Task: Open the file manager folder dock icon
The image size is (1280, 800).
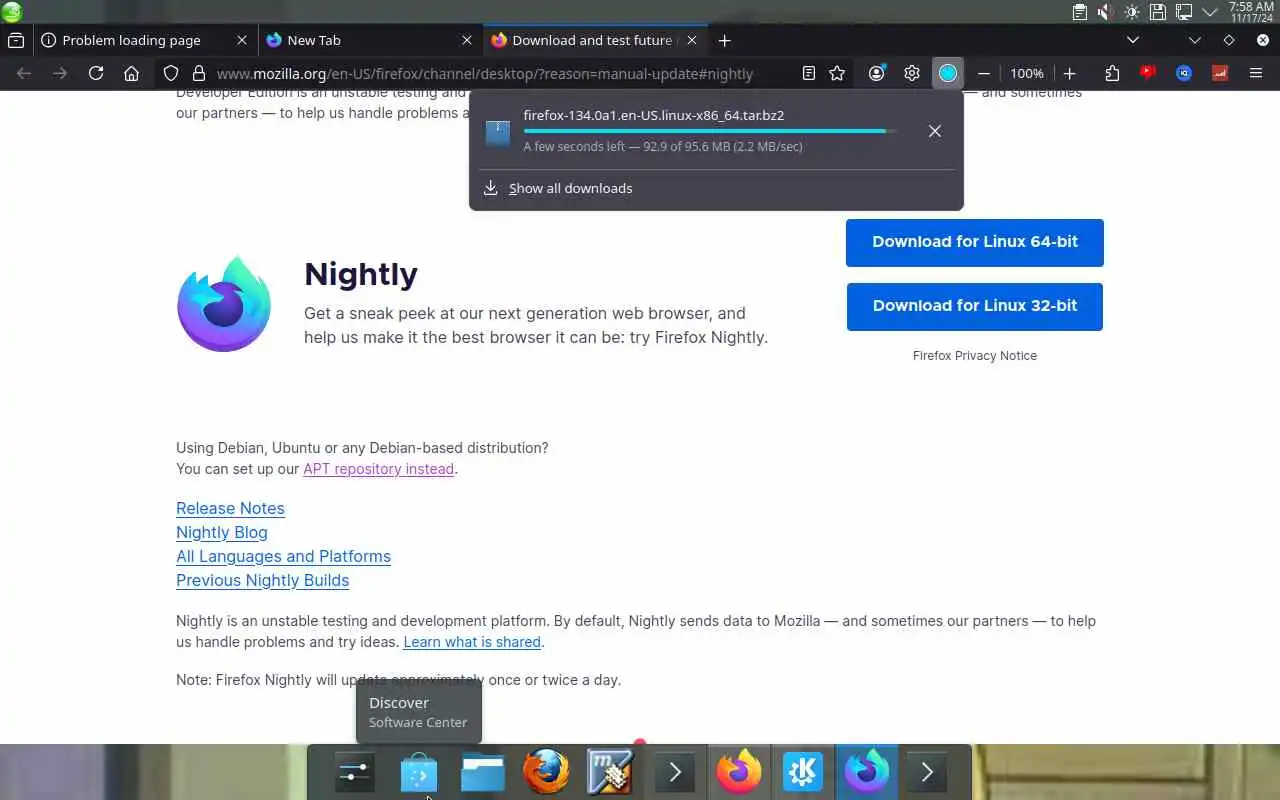Action: (483, 772)
